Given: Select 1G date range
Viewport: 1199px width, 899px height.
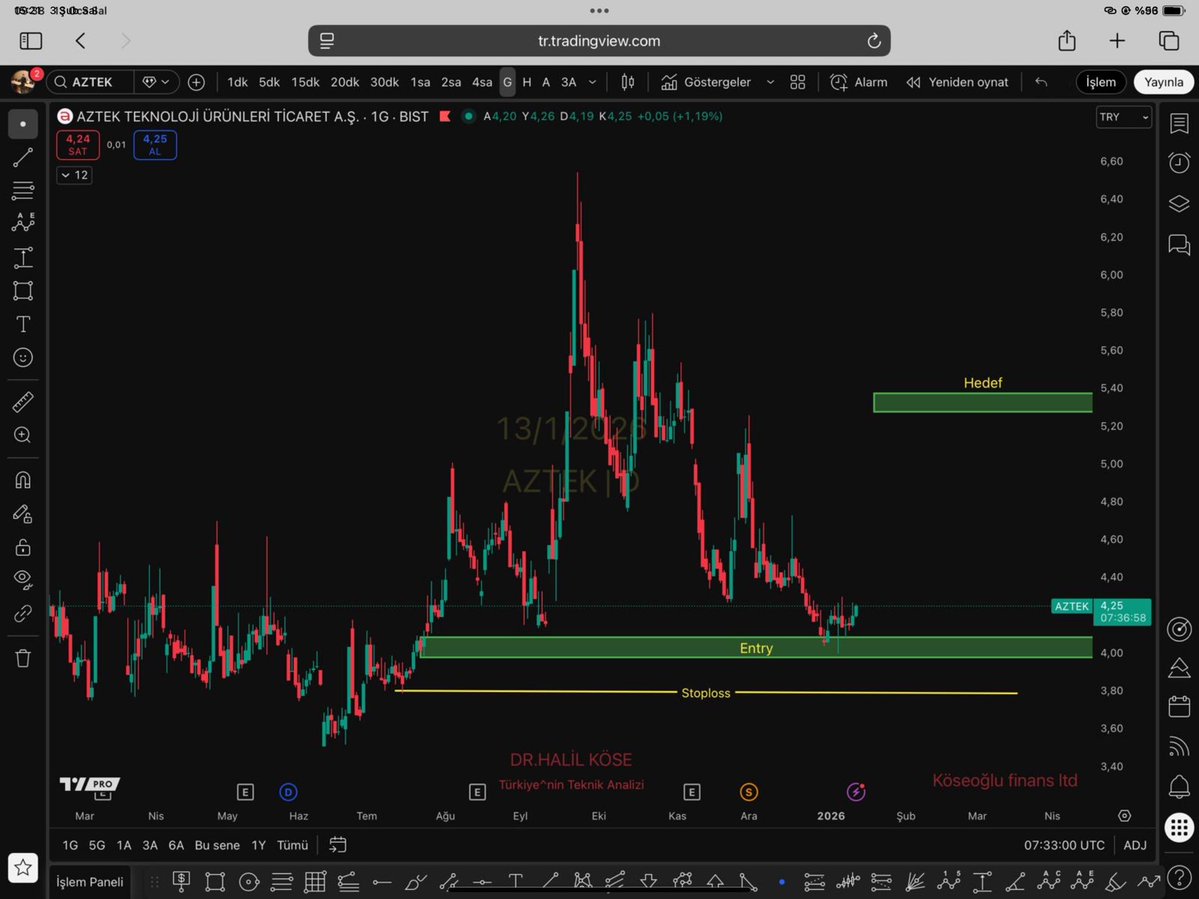Looking at the screenshot, I should [70, 845].
